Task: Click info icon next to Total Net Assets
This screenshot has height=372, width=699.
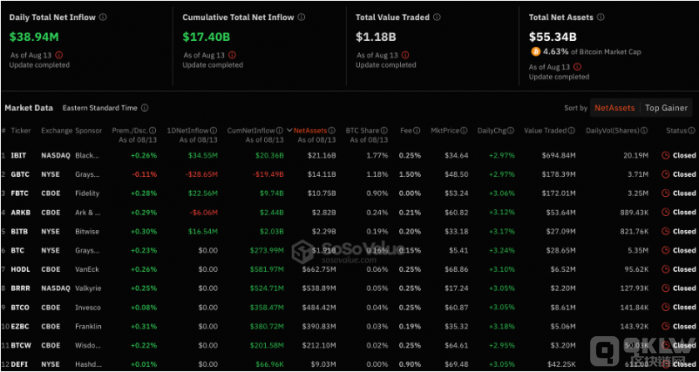Action: click(x=600, y=17)
